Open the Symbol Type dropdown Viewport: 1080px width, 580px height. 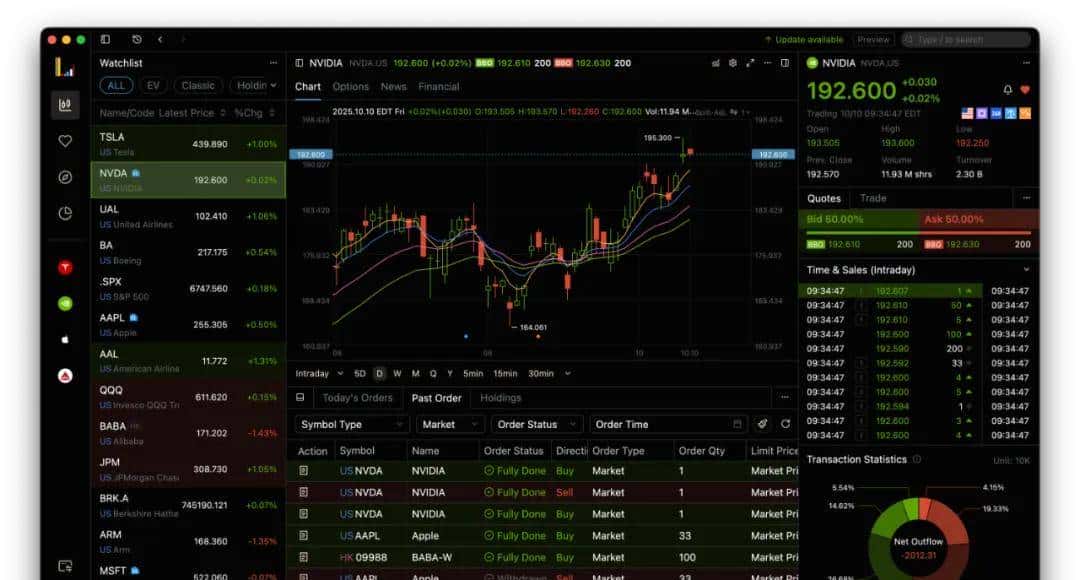(x=352, y=424)
